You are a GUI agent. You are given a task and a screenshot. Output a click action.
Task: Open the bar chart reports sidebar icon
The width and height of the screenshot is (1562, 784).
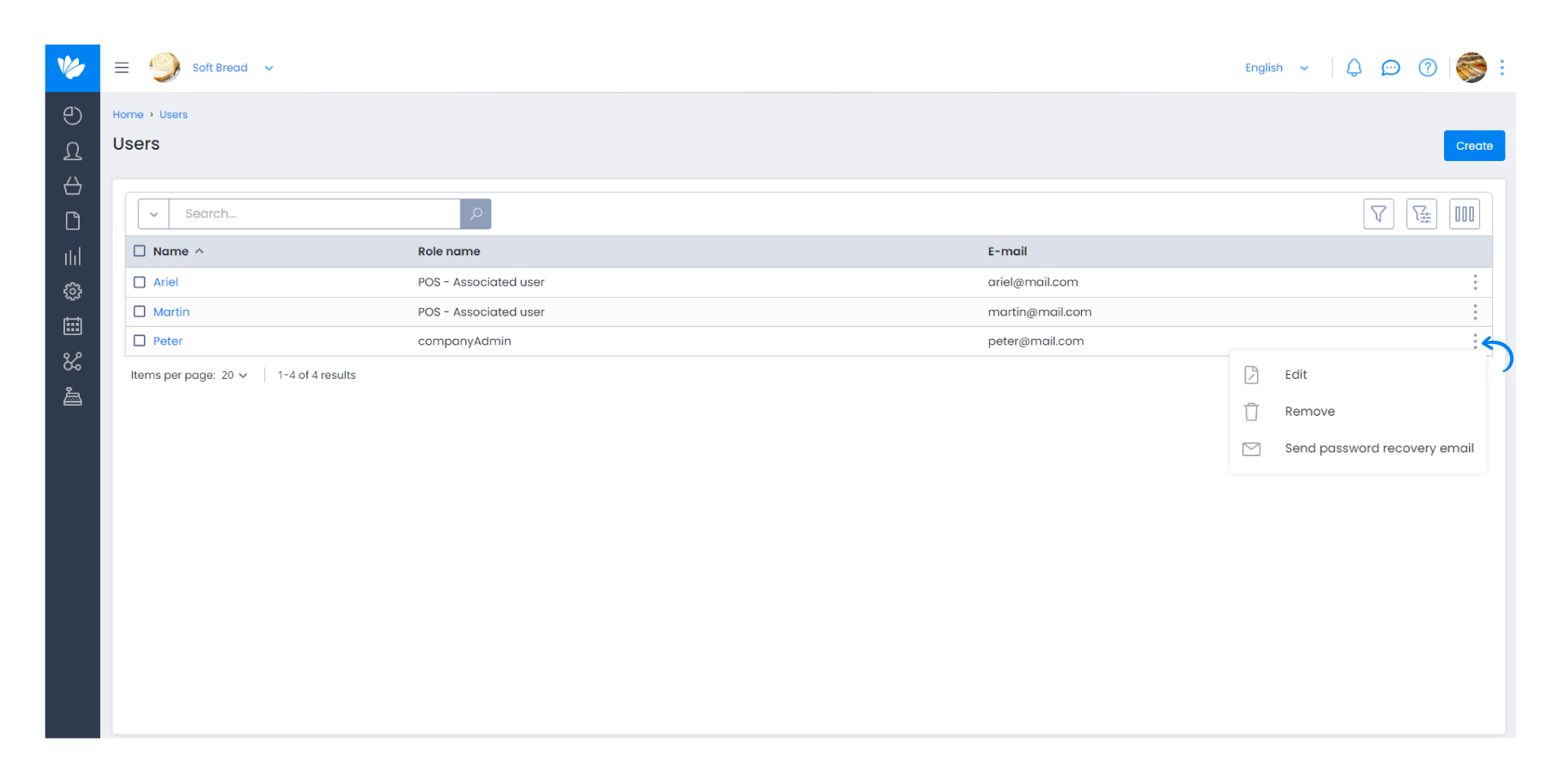[72, 256]
